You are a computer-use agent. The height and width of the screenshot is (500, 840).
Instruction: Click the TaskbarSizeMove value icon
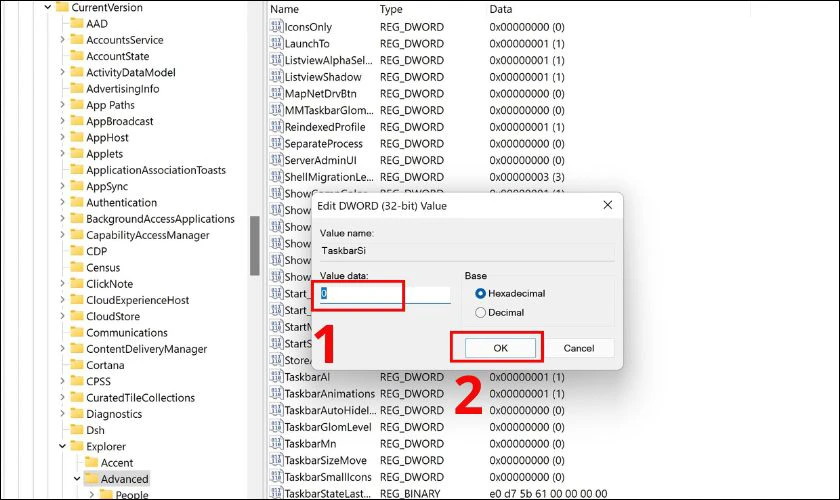(276, 460)
